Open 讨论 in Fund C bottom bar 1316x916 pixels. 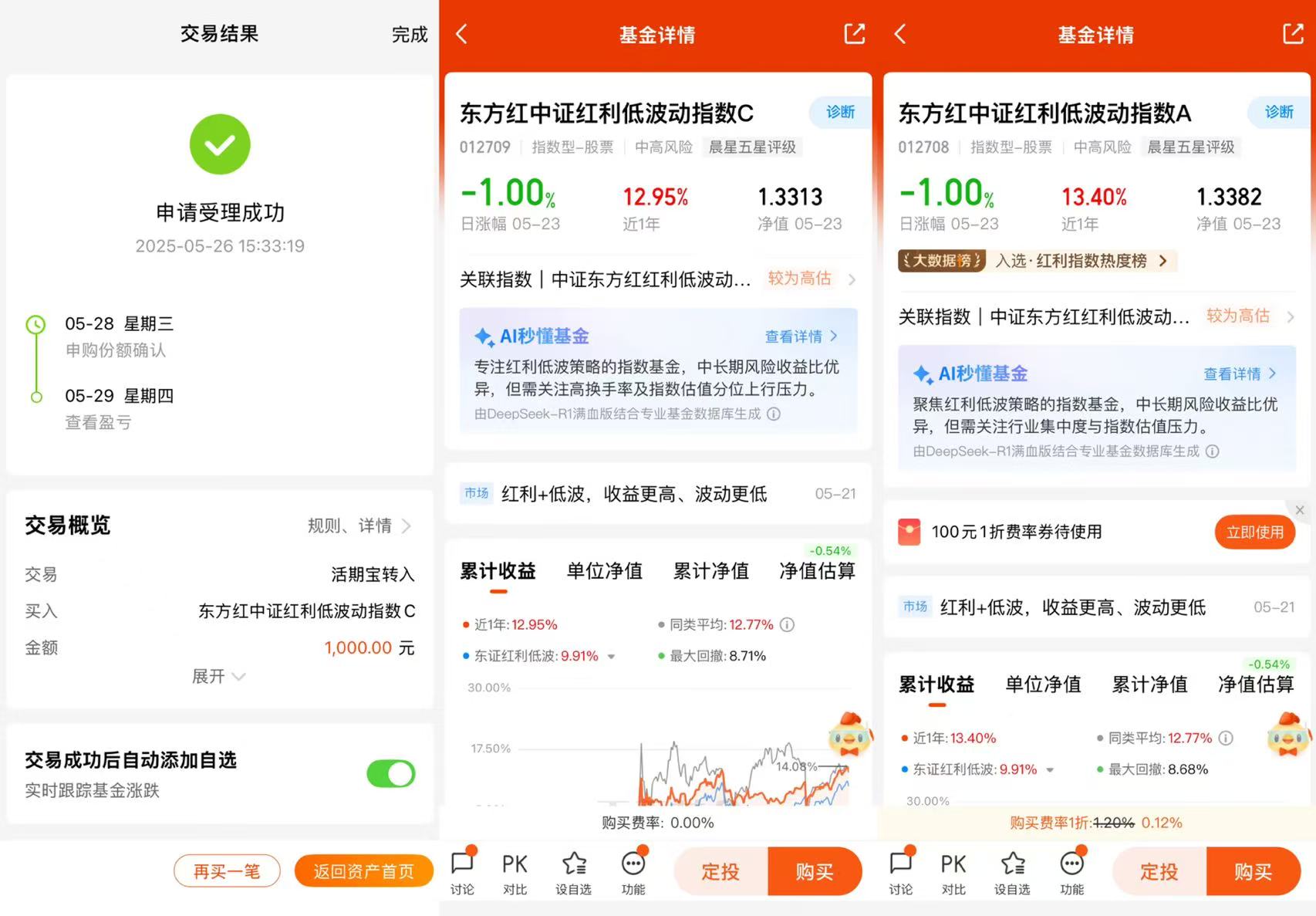point(463,872)
